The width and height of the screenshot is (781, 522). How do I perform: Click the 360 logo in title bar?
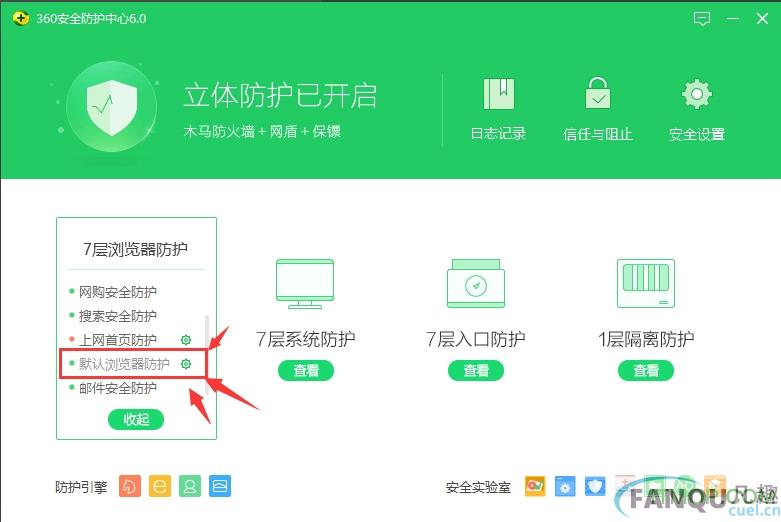coord(21,18)
